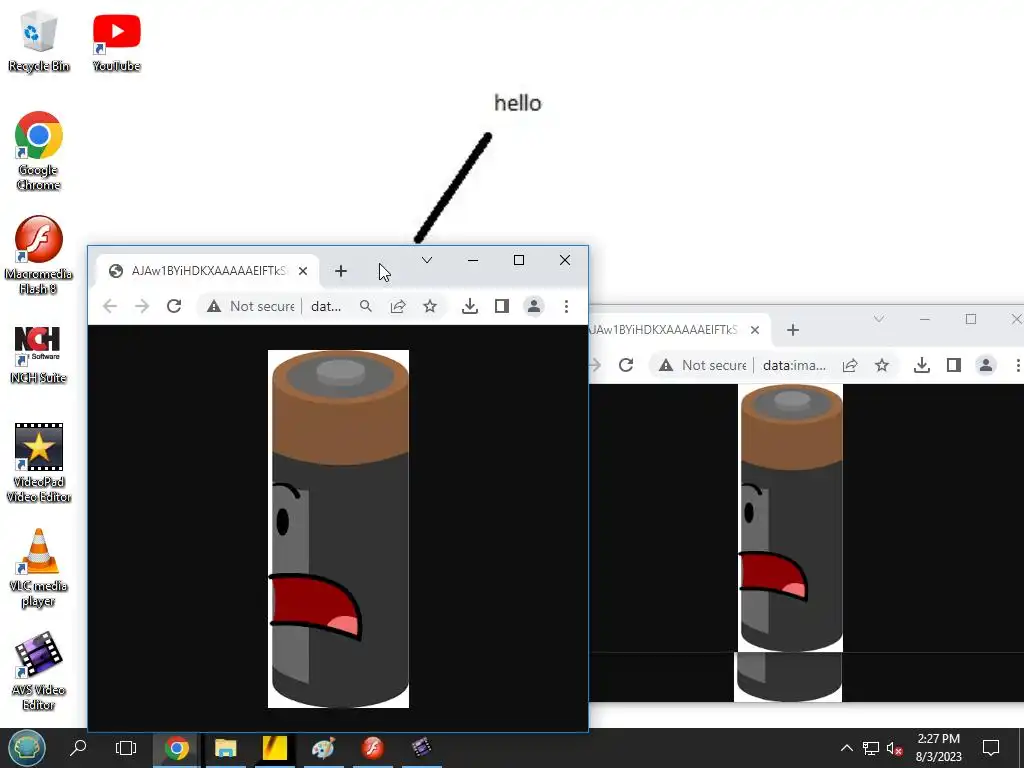Open File Explorer from the taskbar
This screenshot has height=768, width=1024.
pos(225,748)
